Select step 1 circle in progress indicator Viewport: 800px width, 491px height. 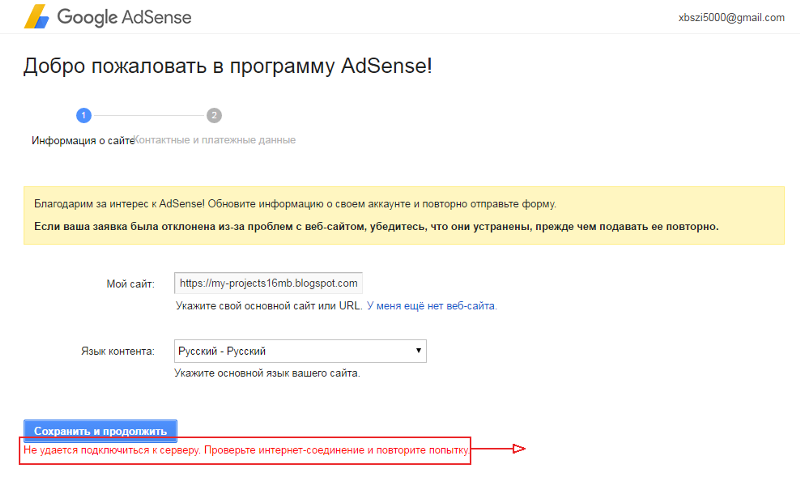click(84, 115)
